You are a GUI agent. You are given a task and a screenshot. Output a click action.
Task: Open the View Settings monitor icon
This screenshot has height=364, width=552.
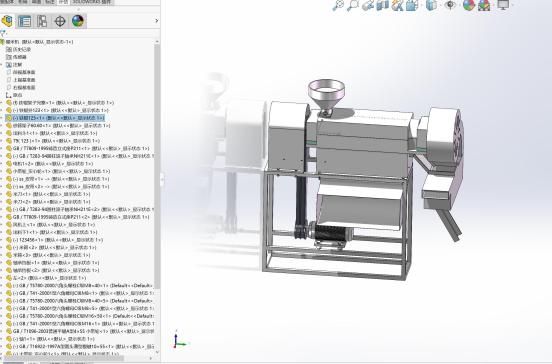[503, 5]
